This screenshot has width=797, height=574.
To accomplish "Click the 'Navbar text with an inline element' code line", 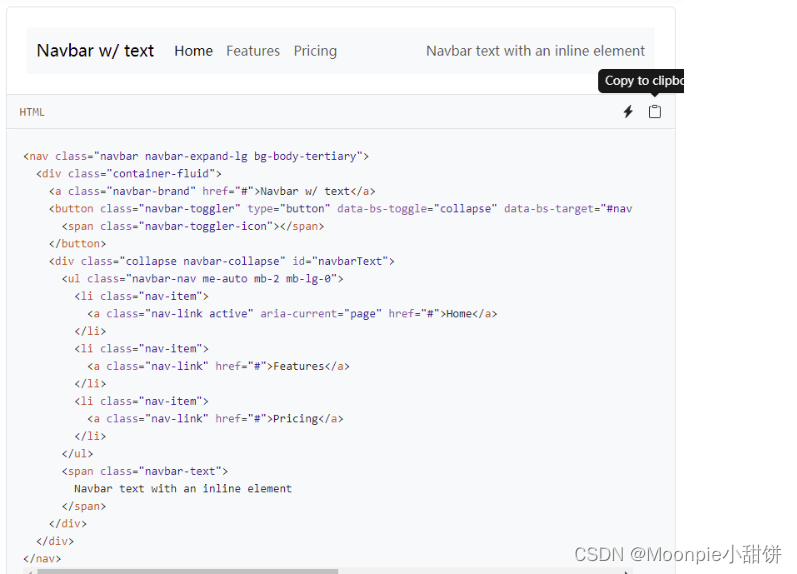I will tap(183, 489).
